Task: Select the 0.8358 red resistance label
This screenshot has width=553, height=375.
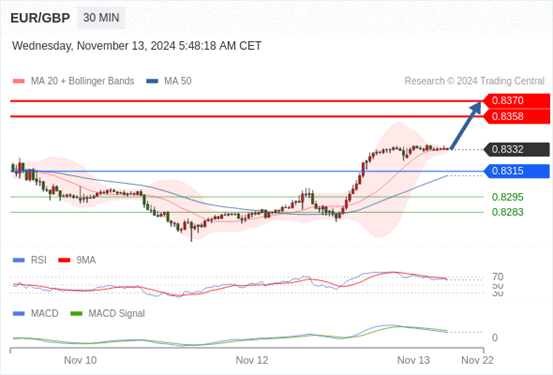Action: click(x=517, y=116)
